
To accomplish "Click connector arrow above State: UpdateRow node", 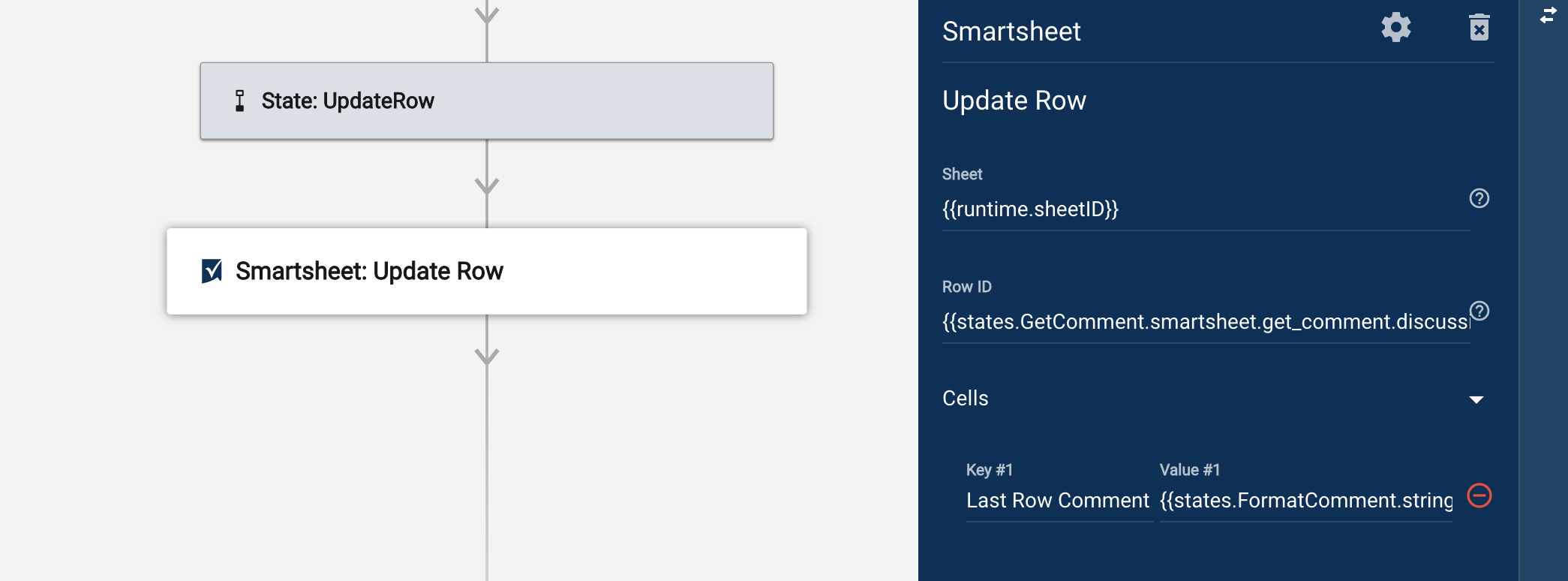I will pos(487,14).
